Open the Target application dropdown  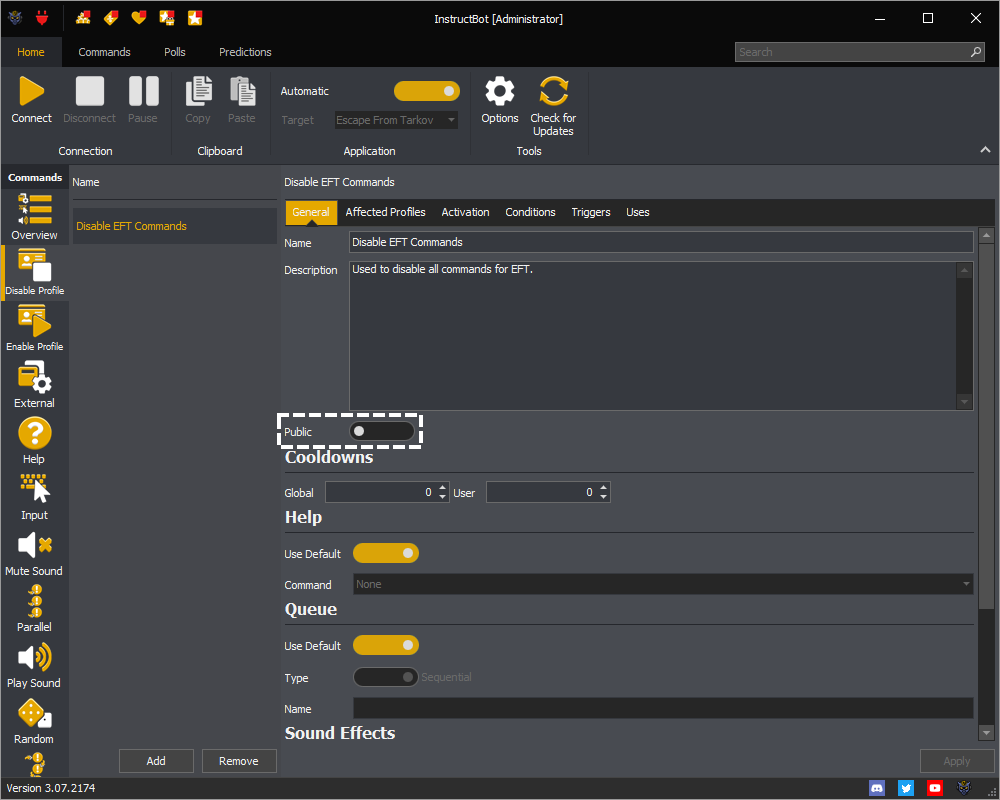pos(397,120)
